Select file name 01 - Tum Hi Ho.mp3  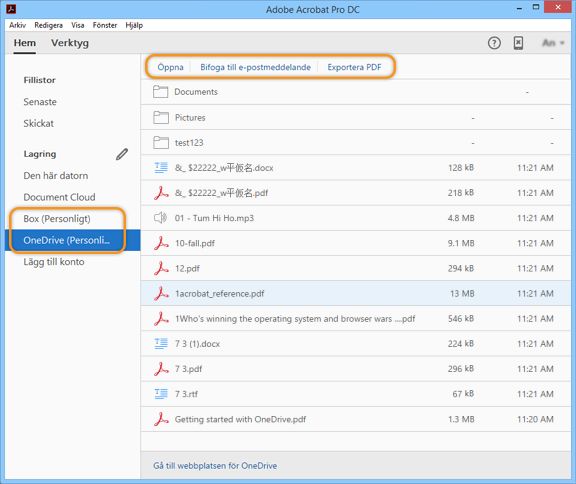pyautogui.click(x=214, y=218)
